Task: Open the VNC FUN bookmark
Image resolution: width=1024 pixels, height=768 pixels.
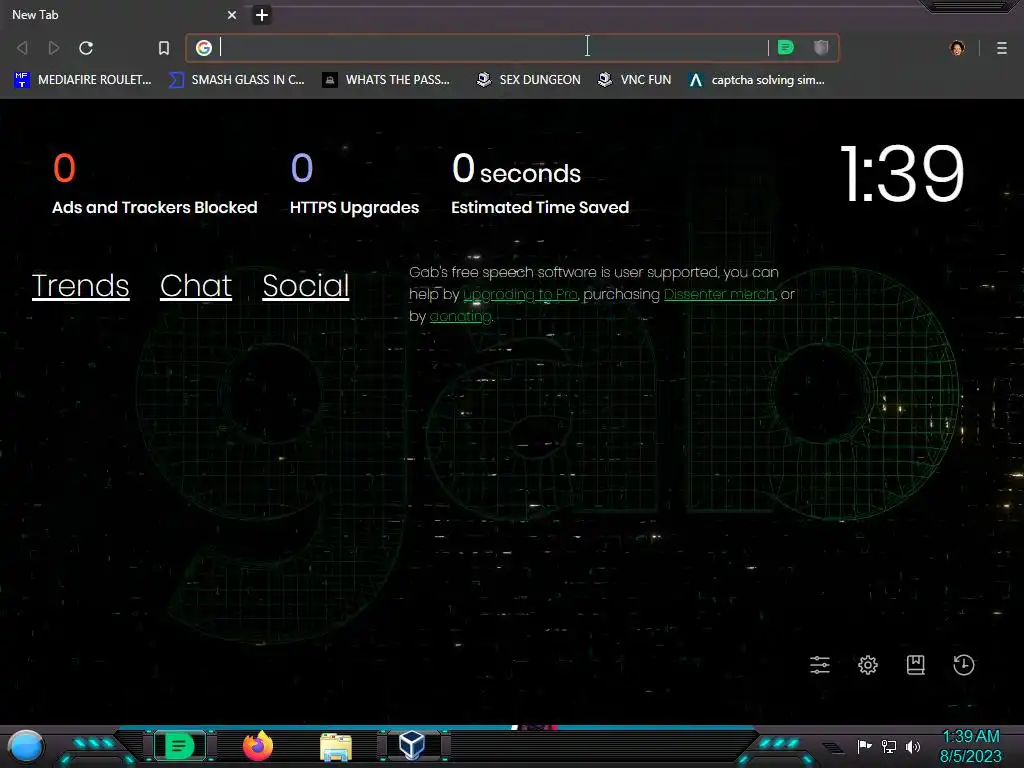Action: [635, 80]
